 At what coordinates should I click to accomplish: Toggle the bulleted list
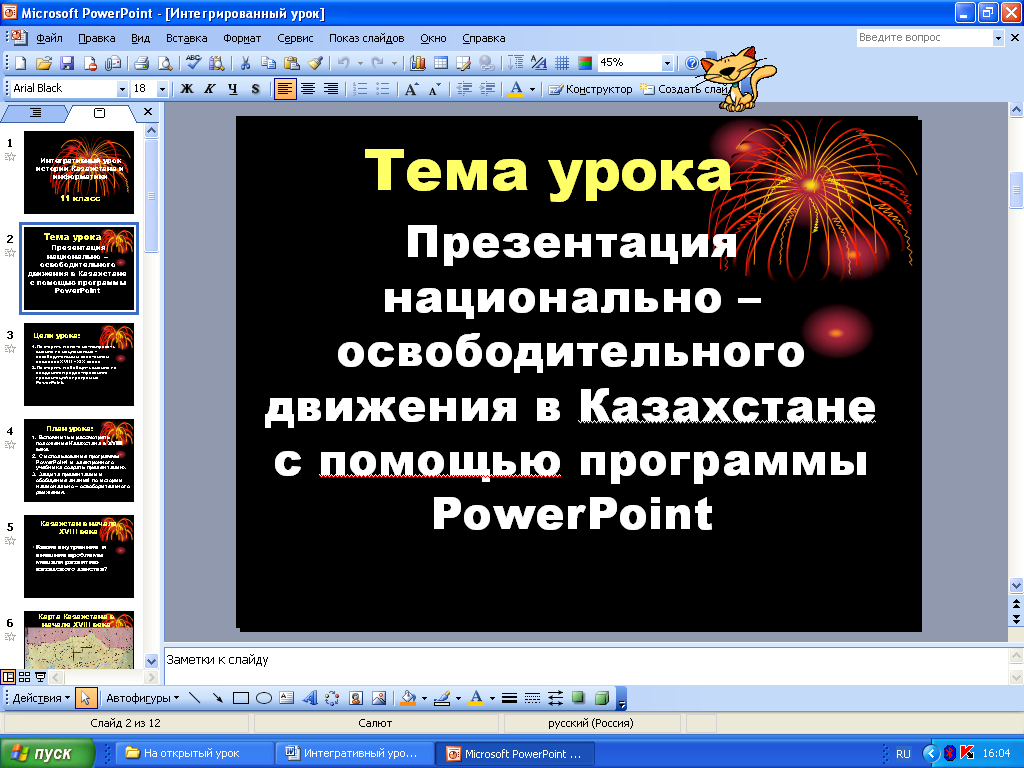click(383, 89)
